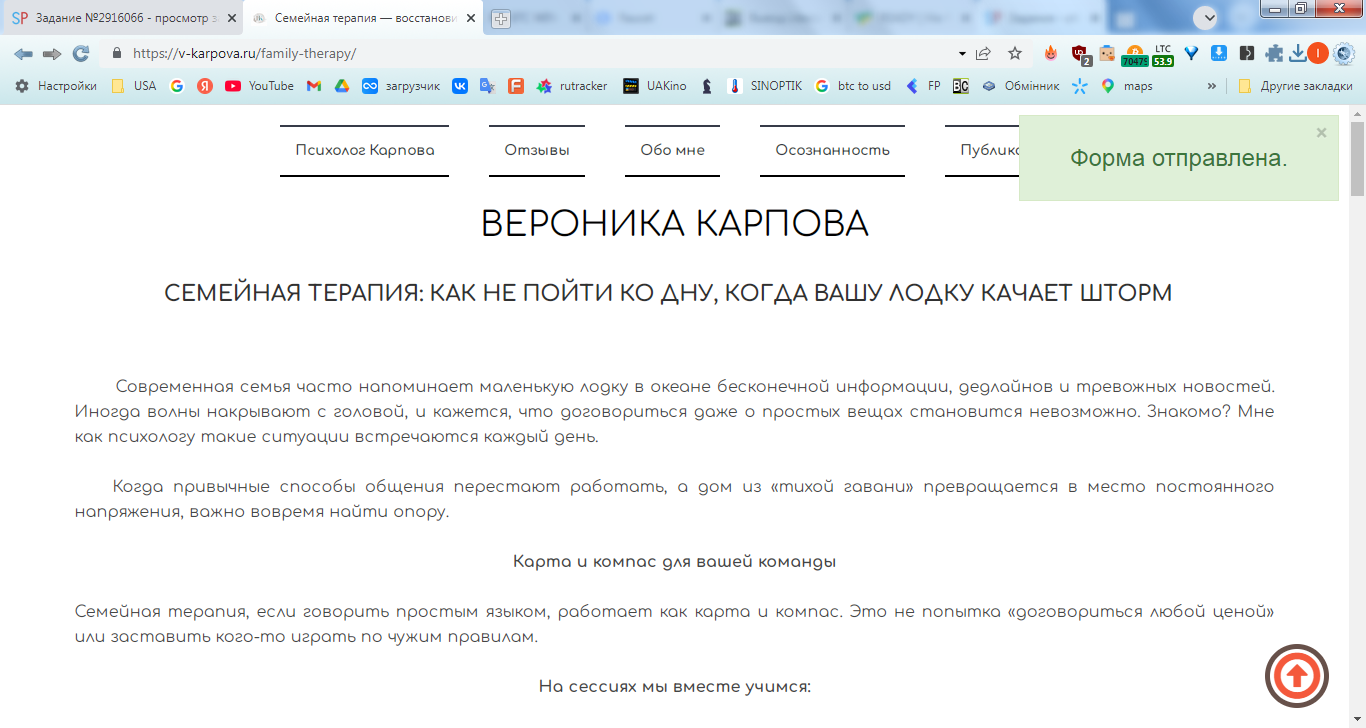Viewport: 1366px width, 728px height.
Task: Open the BC bookmark icon
Action: (960, 86)
